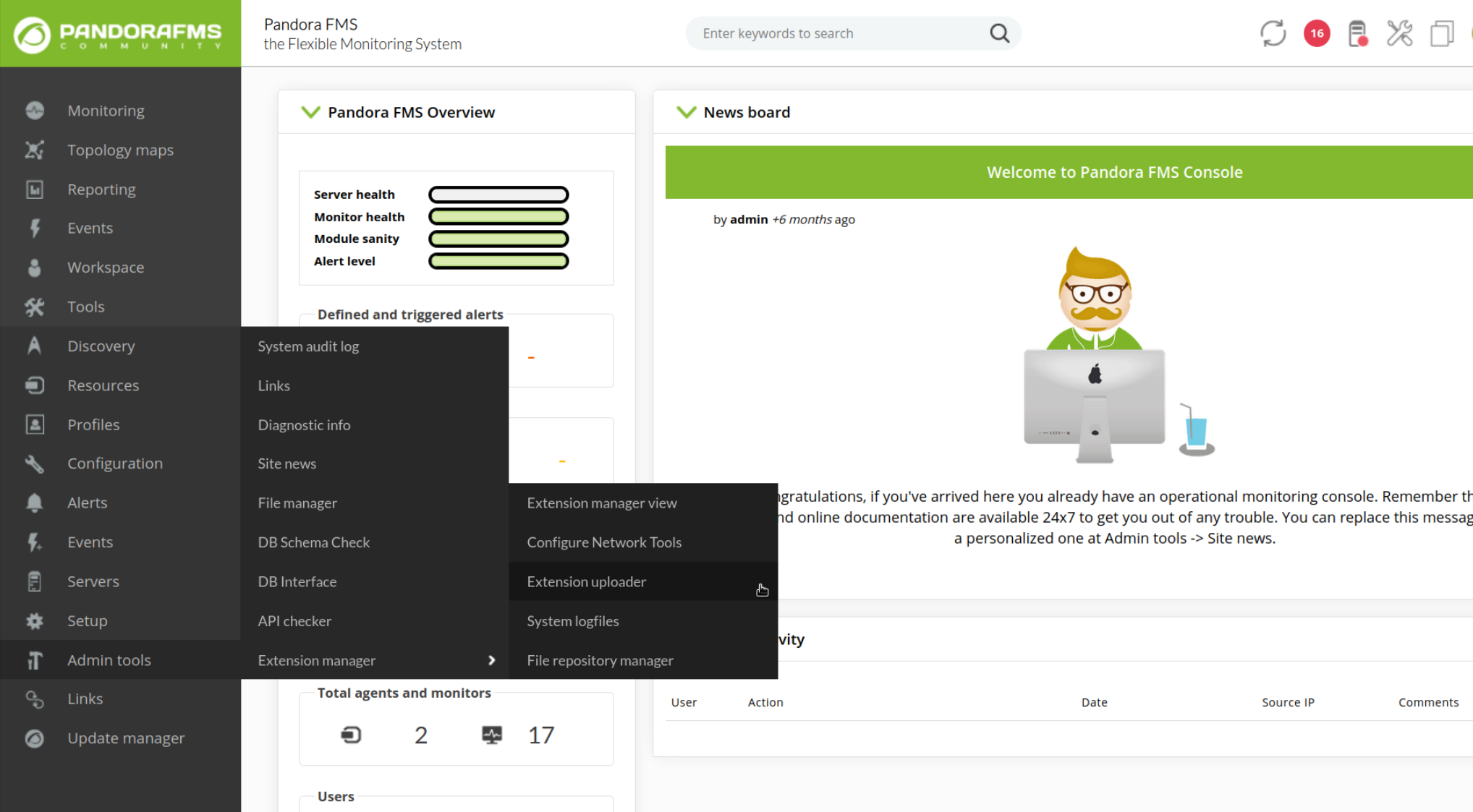Click the Tools wrench icon
Image resolution: width=1473 pixels, height=812 pixels.
click(x=35, y=307)
